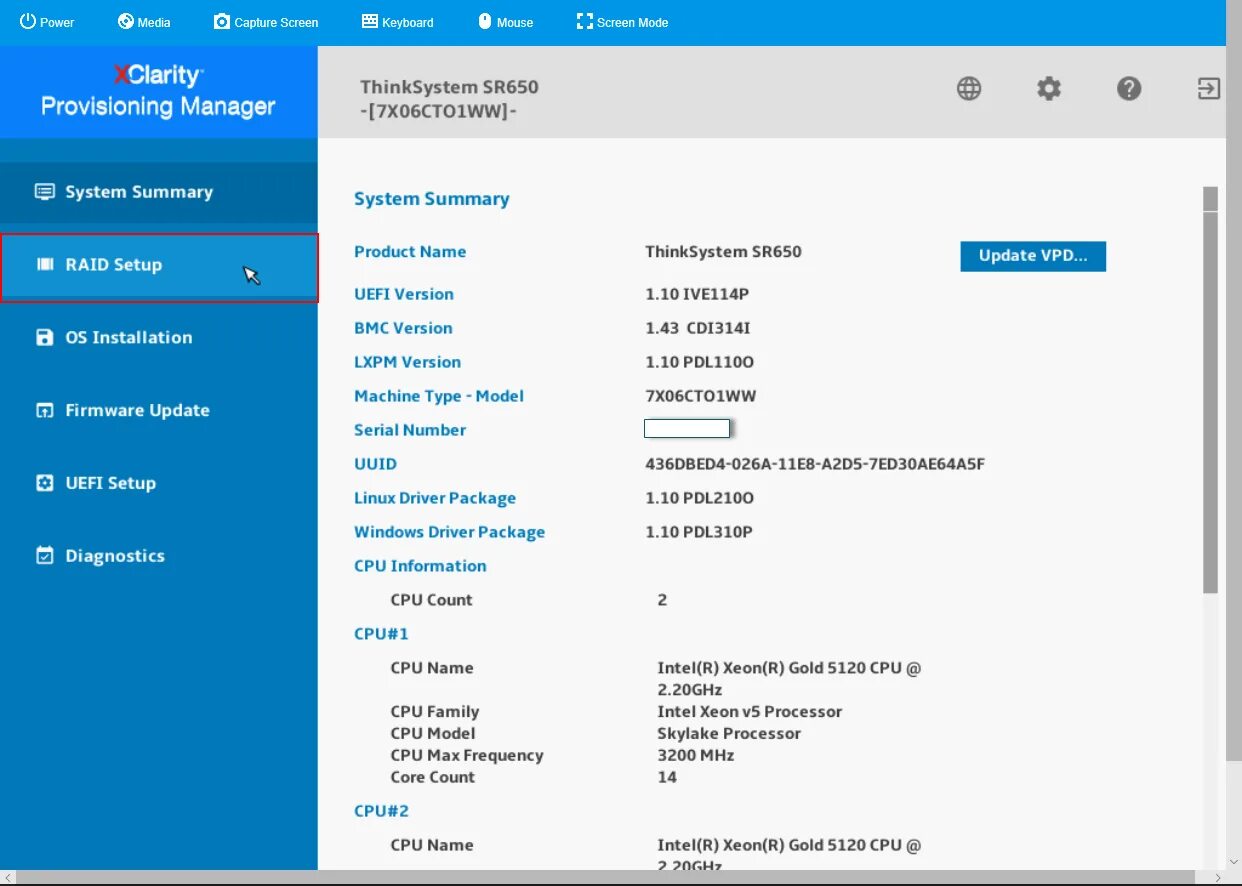Screen dimensions: 1242x886
Task: Click Capture Screen in the top toolbar
Action: (x=266, y=22)
